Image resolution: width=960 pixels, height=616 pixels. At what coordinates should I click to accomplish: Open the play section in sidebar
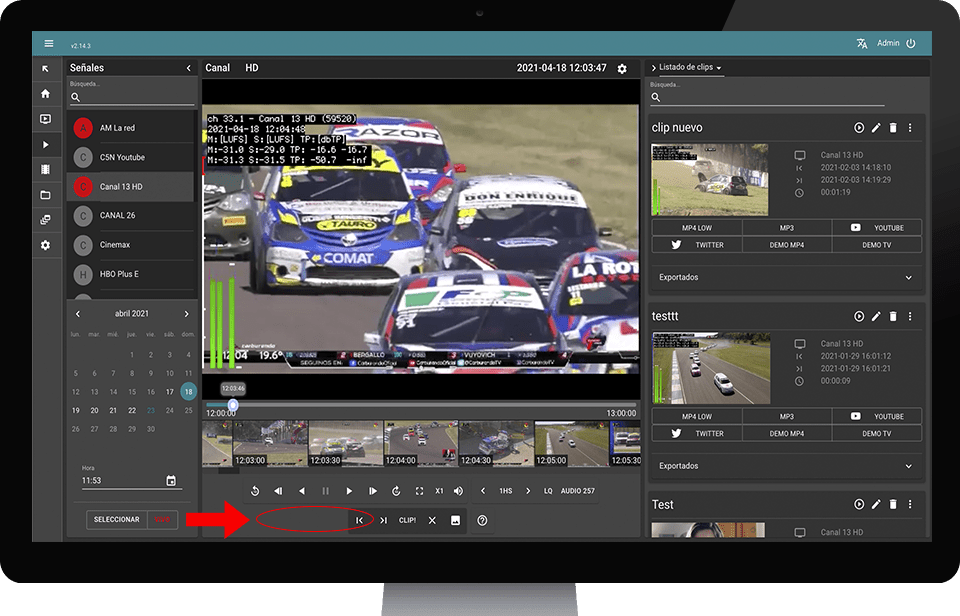coord(45,145)
